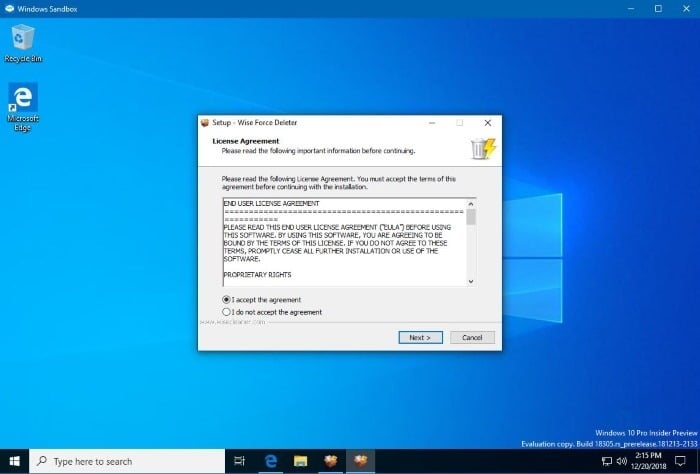Click the license scrollbar up arrow
The width and height of the screenshot is (700, 474).
(471, 204)
